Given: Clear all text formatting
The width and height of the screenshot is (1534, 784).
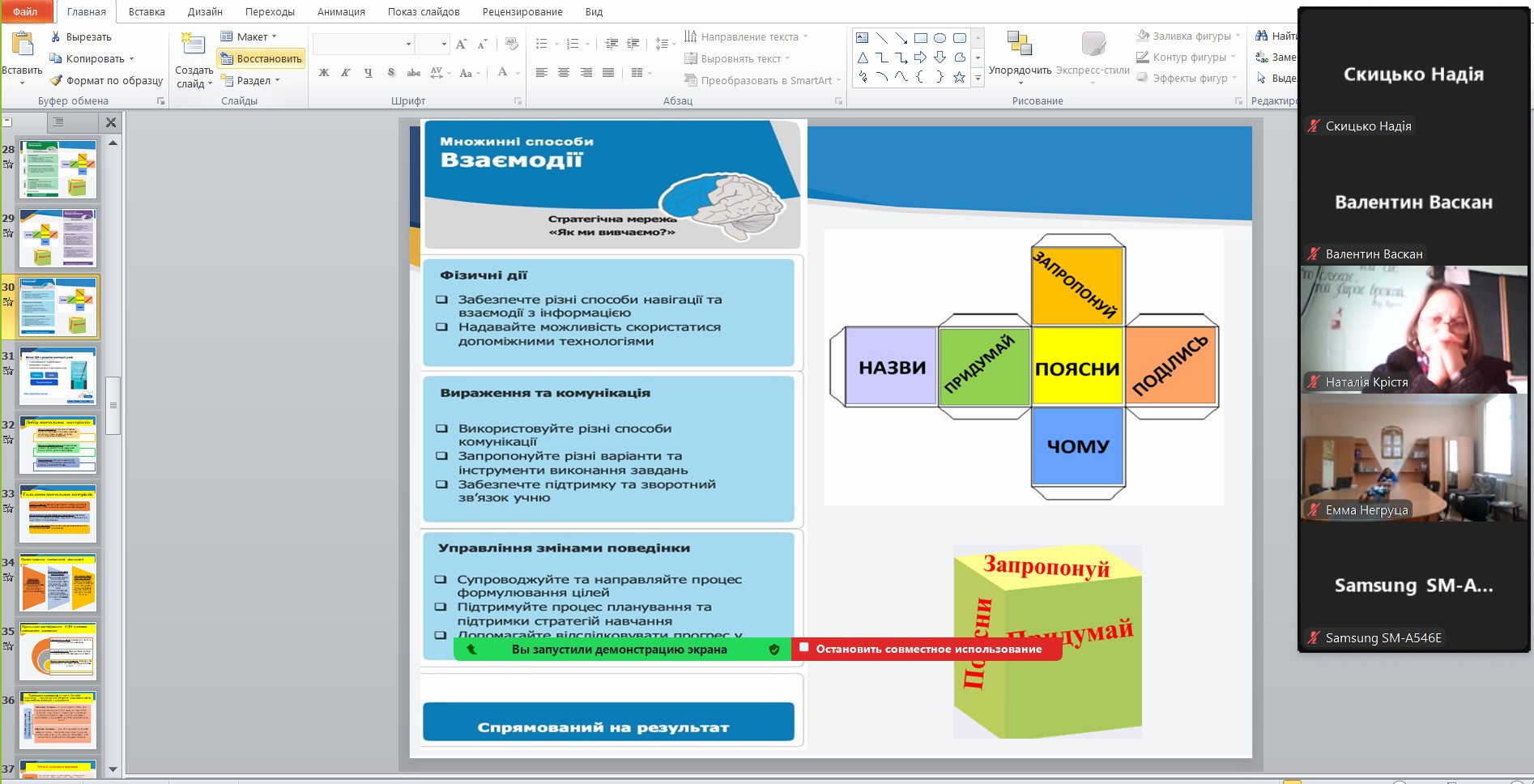Looking at the screenshot, I should pos(511,44).
